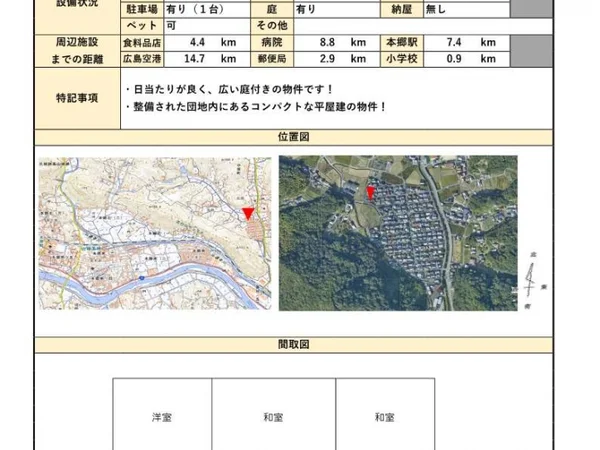The width and height of the screenshot is (600, 450).
Task: Click the aerial photo location map
Action: [398, 233]
